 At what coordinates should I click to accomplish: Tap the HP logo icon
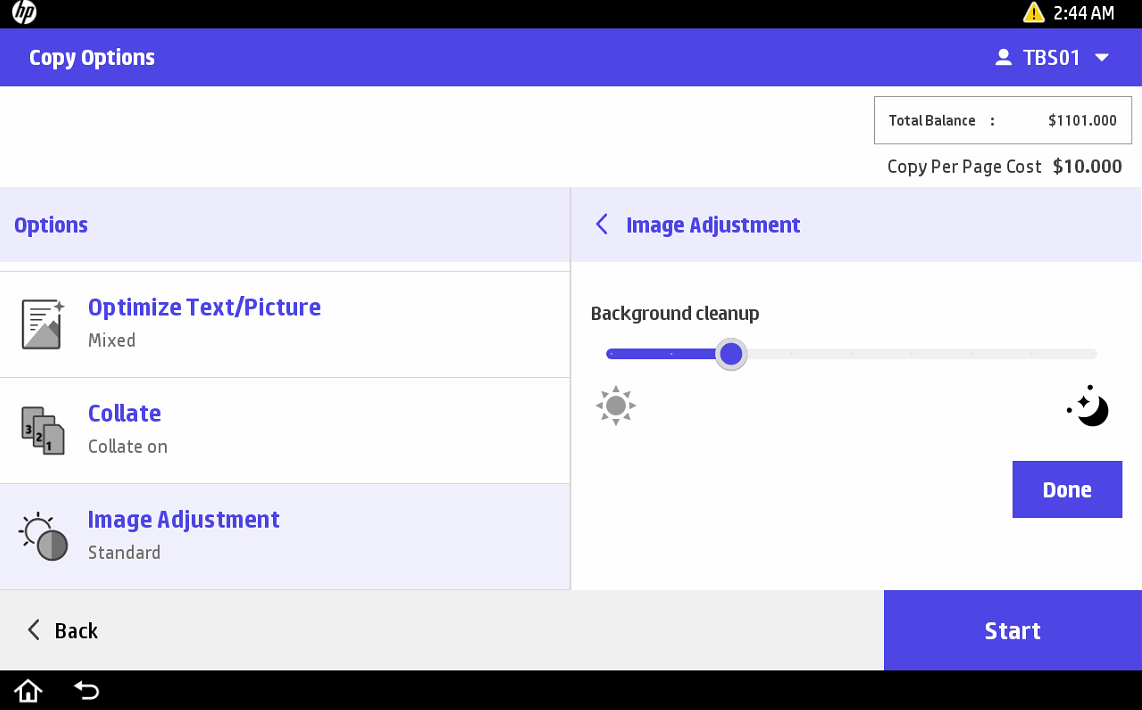click(24, 13)
